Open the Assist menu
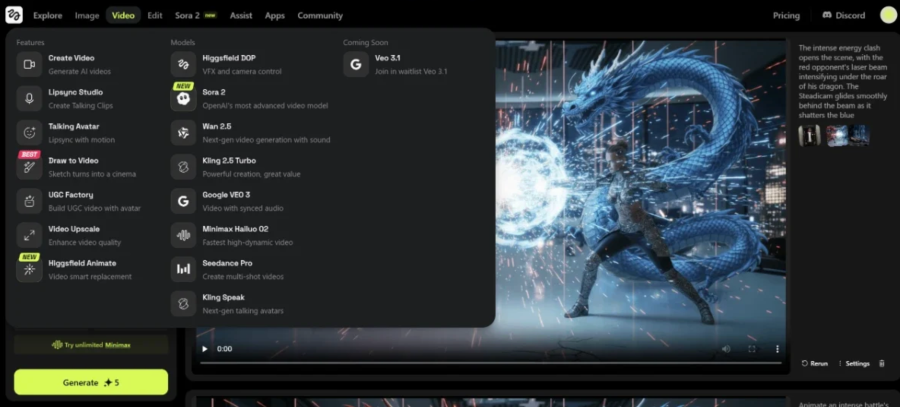 coord(241,15)
